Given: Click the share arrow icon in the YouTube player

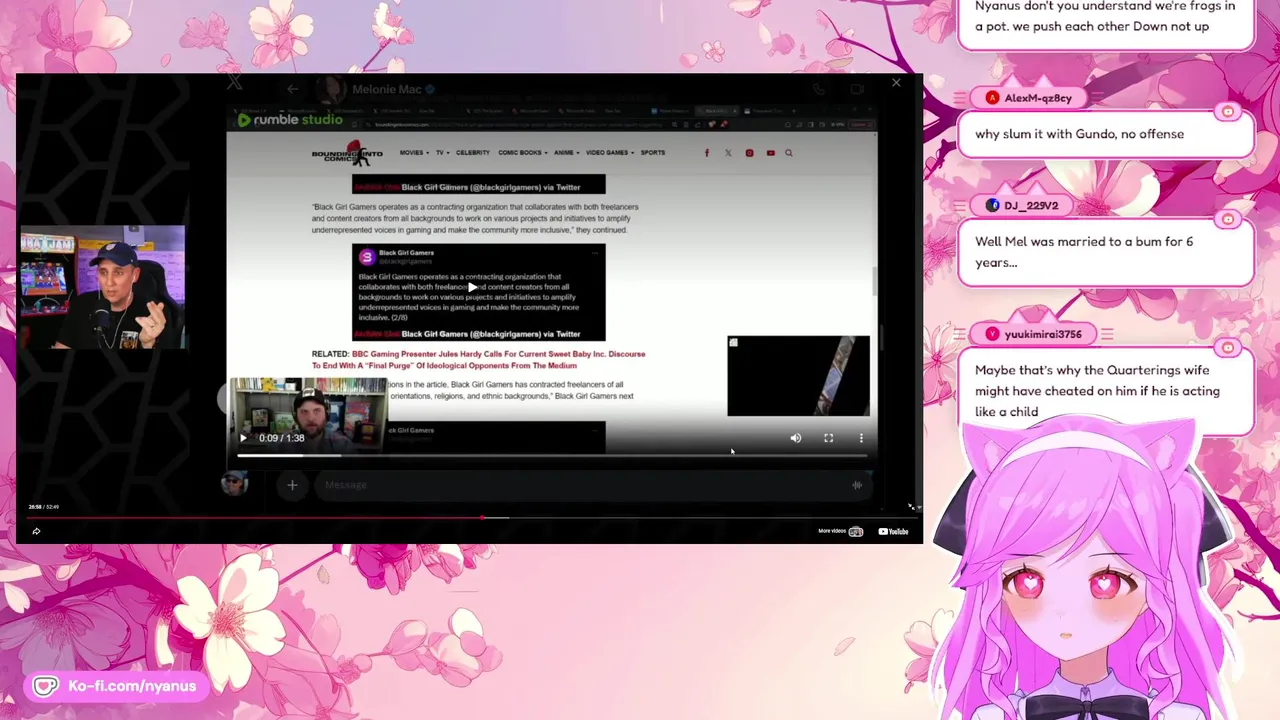Looking at the screenshot, I should click(x=36, y=531).
